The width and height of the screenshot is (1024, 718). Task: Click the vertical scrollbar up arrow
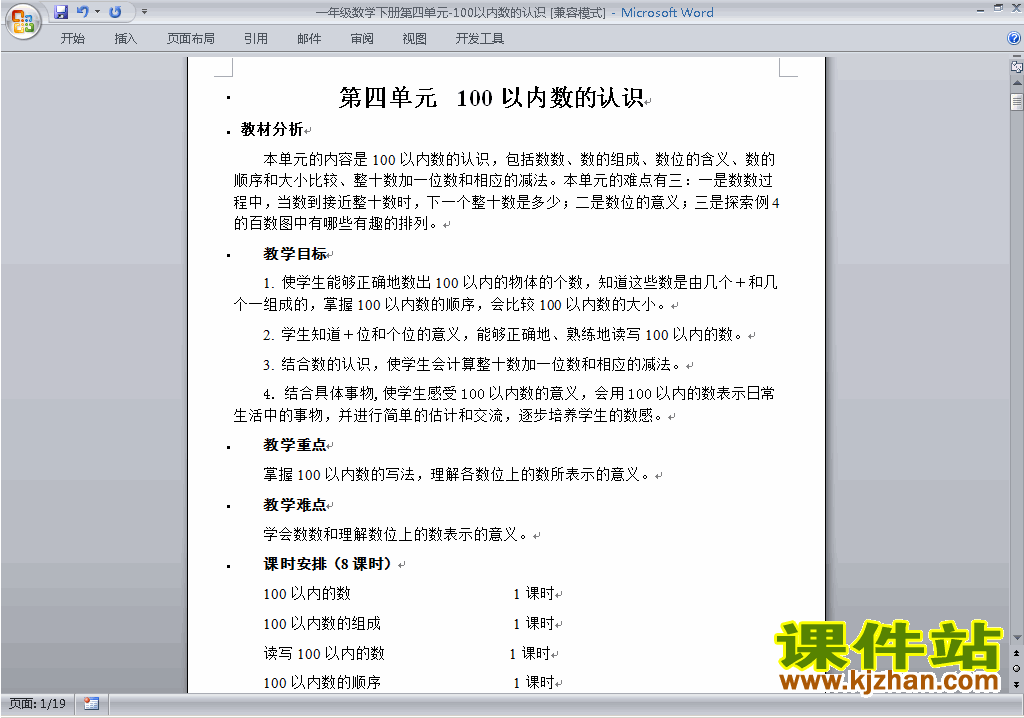[1017, 83]
